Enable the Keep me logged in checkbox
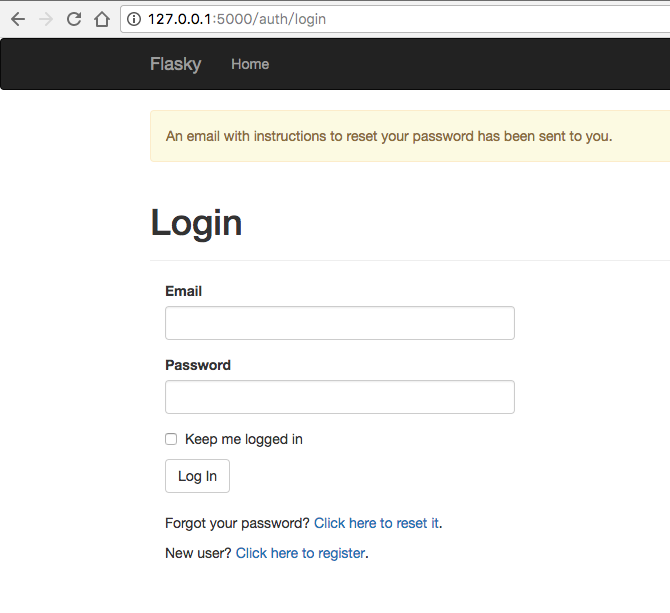 (x=171, y=439)
